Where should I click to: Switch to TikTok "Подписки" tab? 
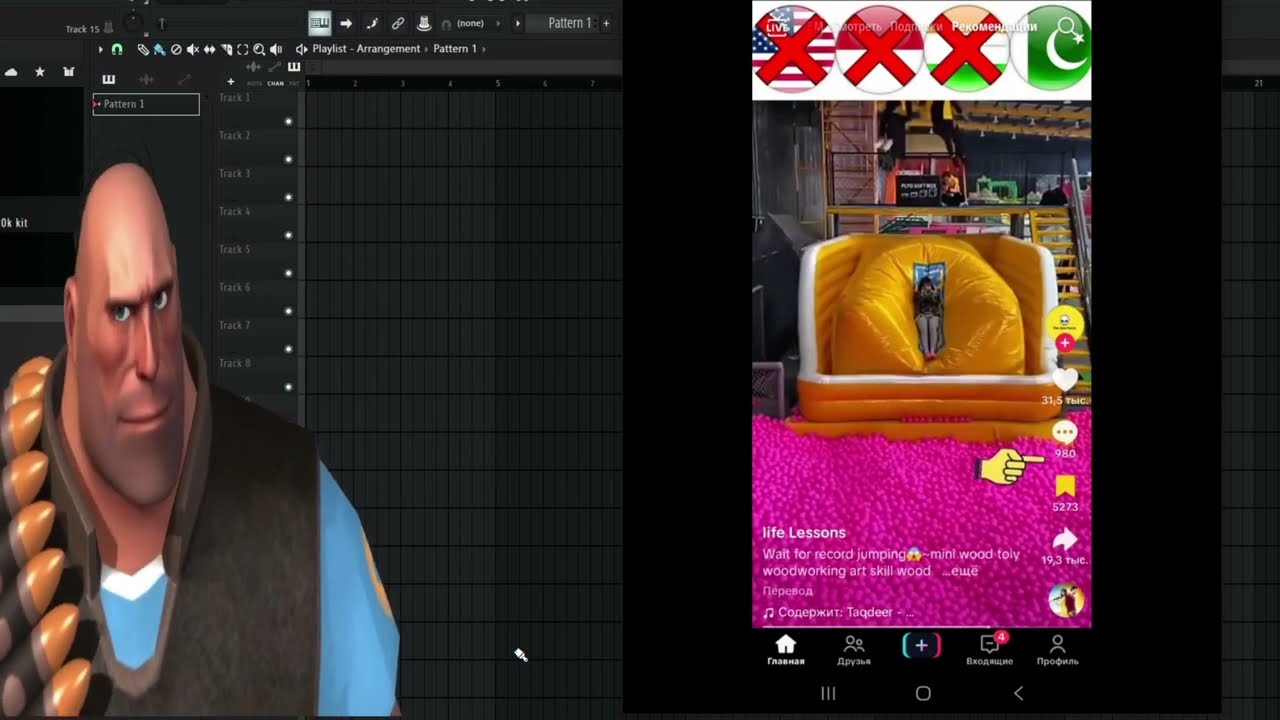point(918,27)
